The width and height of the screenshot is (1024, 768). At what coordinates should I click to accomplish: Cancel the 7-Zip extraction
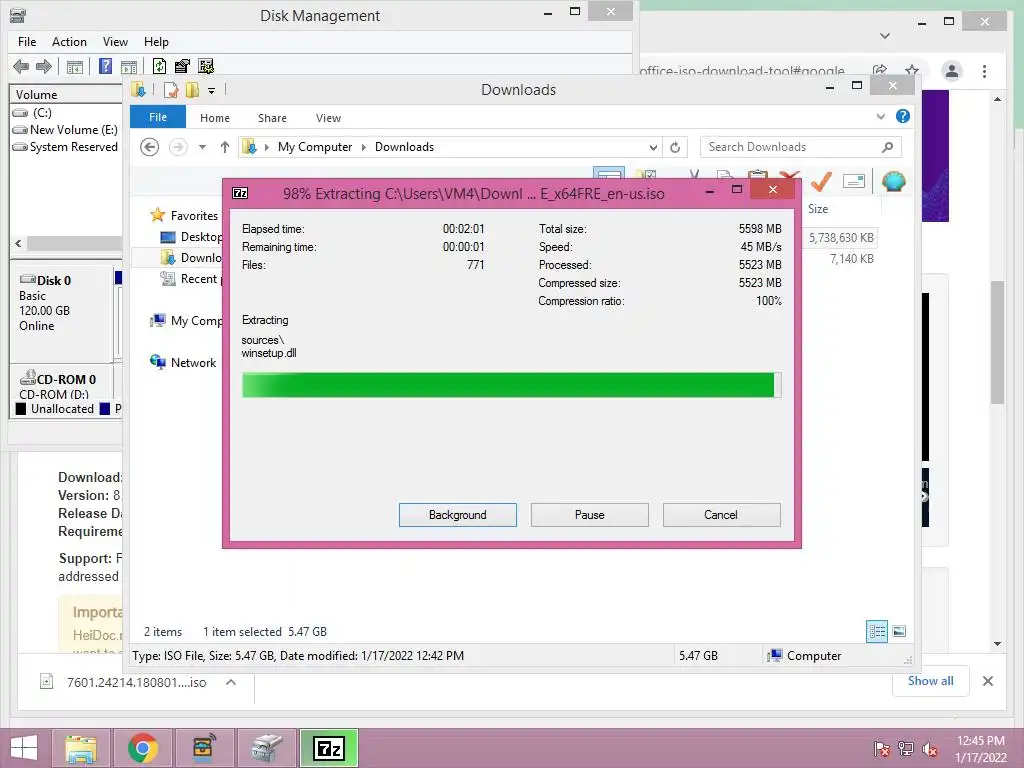722,515
